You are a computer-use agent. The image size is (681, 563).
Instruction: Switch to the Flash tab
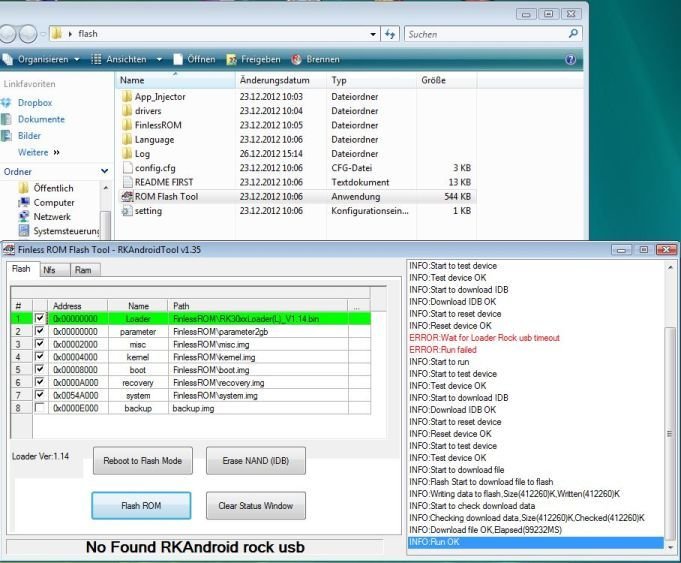(21, 269)
